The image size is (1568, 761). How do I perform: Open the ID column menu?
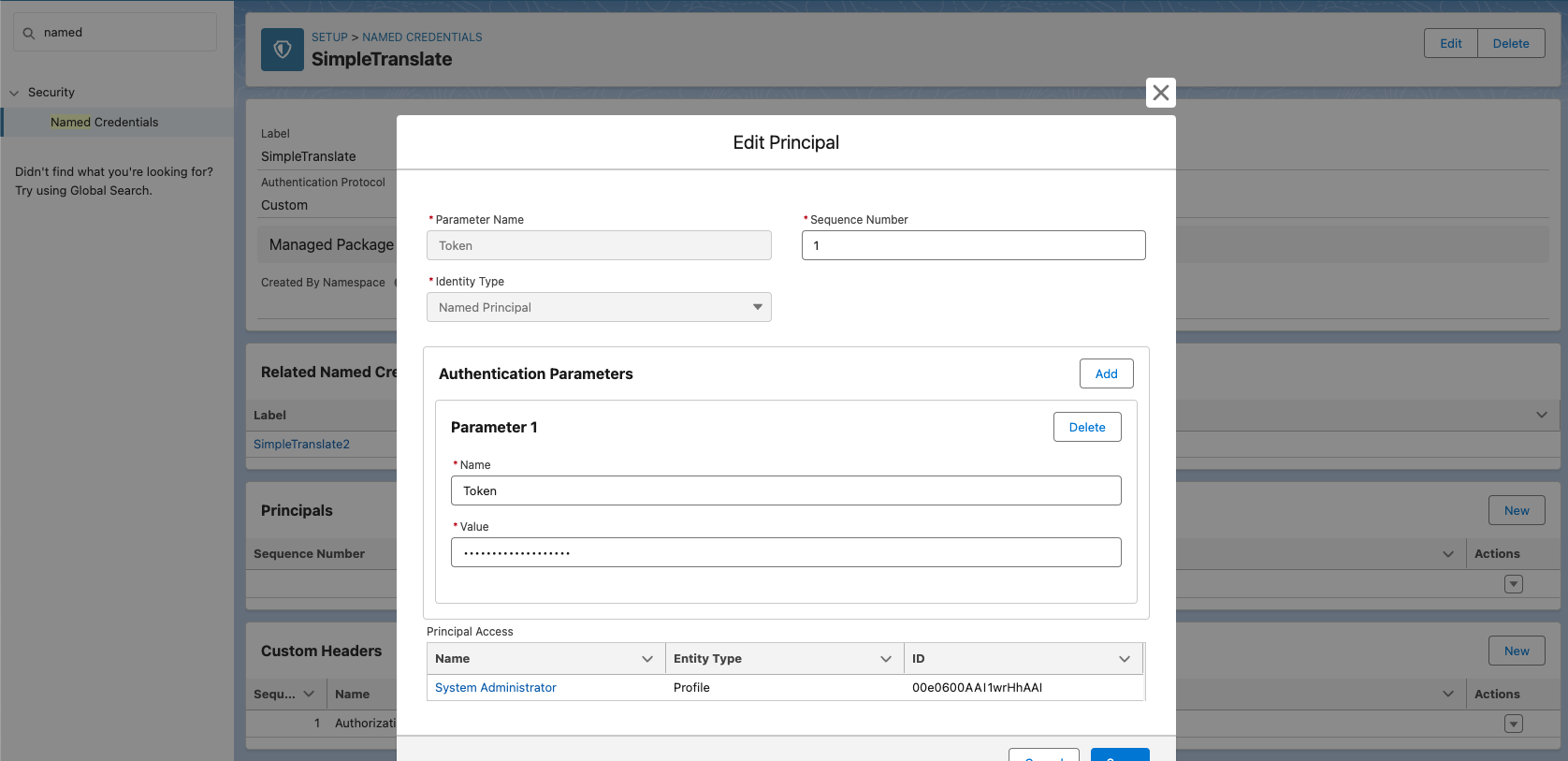coord(1125,659)
